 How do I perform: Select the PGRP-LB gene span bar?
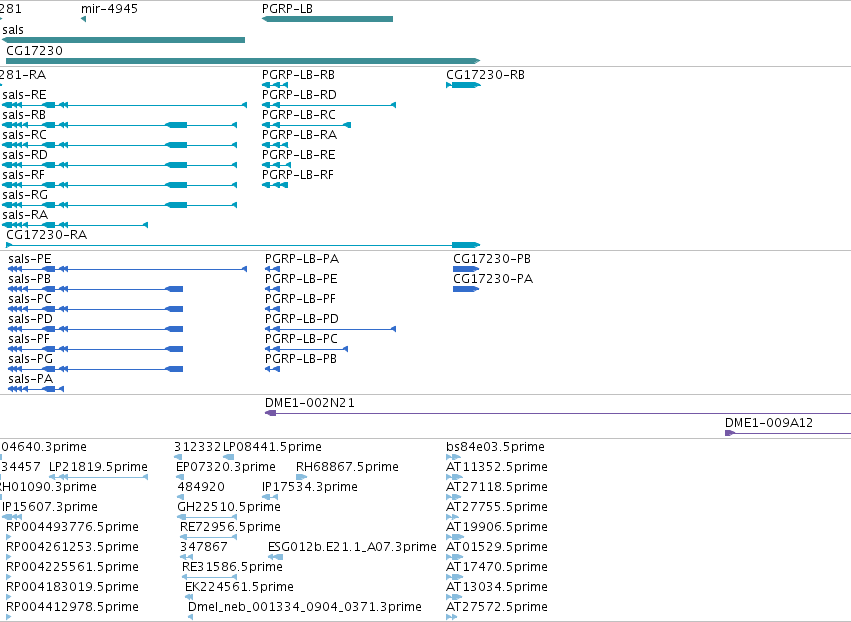tap(327, 19)
